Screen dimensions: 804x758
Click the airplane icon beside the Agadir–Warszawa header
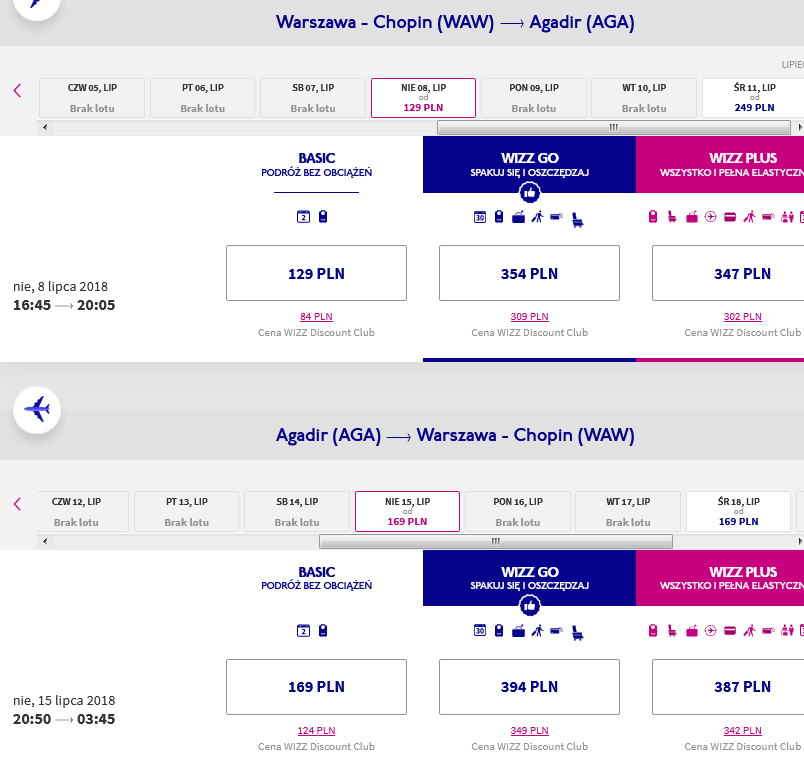[x=37, y=410]
